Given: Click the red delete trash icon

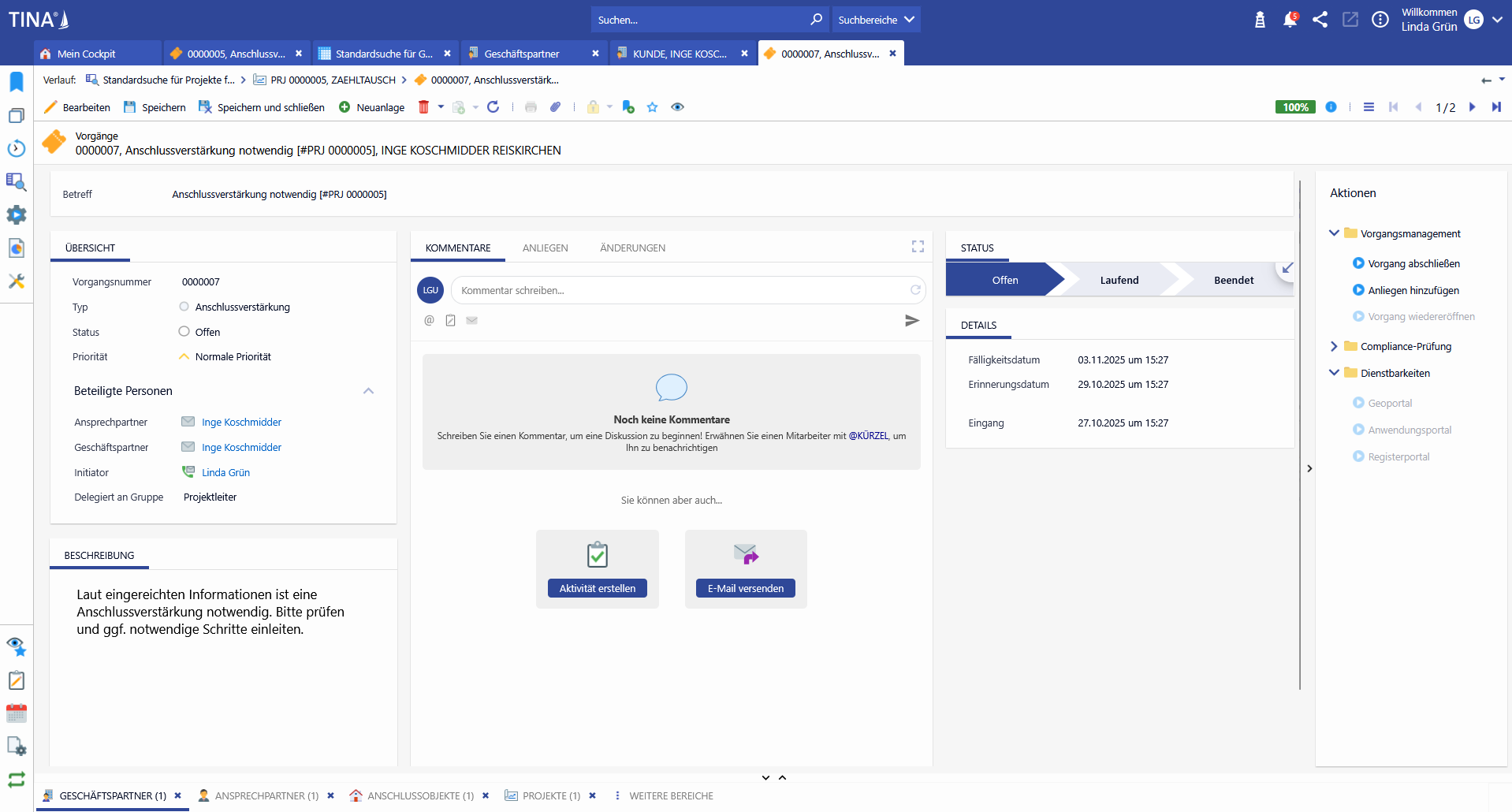Looking at the screenshot, I should (423, 107).
